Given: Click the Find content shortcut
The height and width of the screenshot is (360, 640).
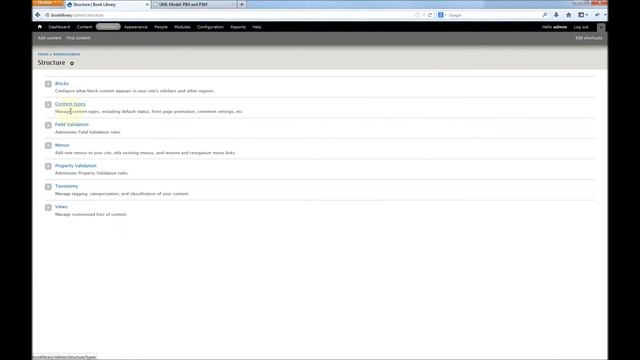Looking at the screenshot, I should click(x=78, y=38).
